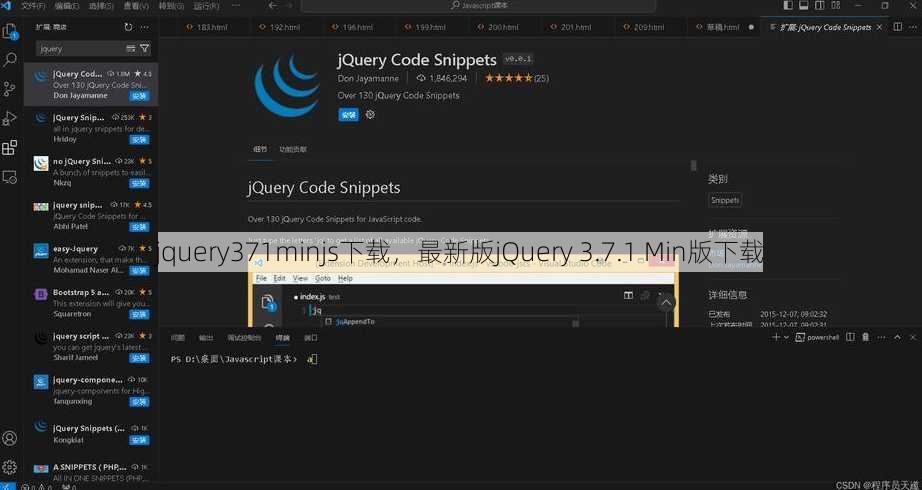Open the gear next to the install button
The image size is (922, 490).
pos(370,115)
